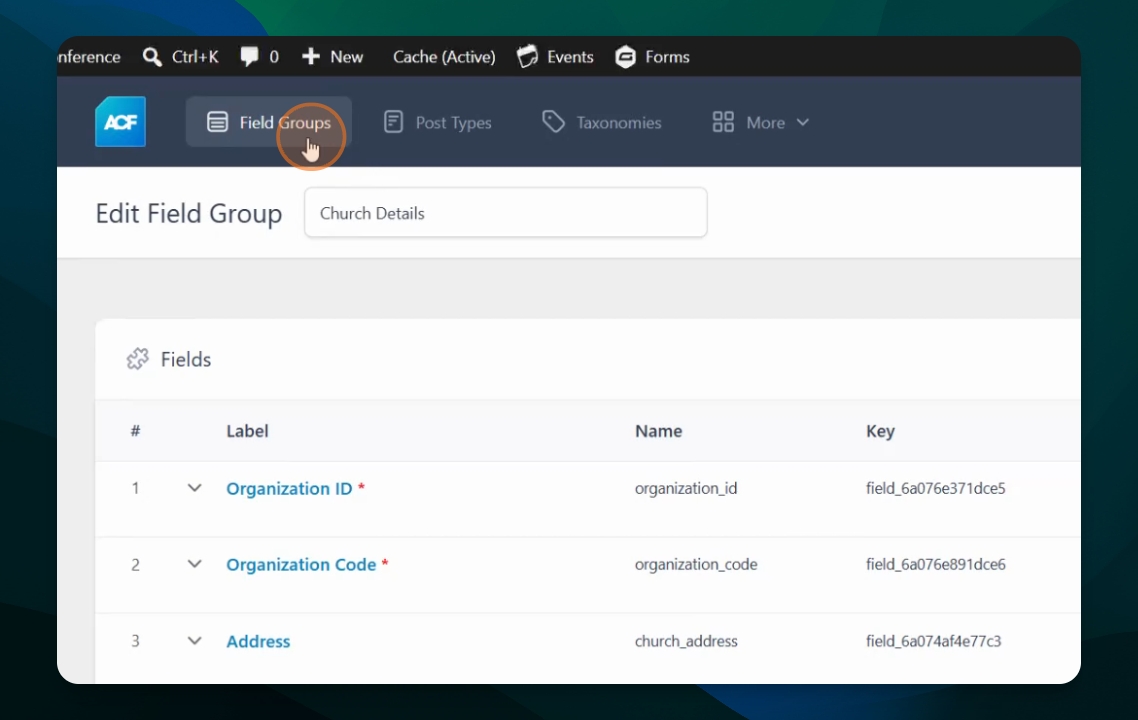Open the Organization ID field link
Image resolution: width=1138 pixels, height=720 pixels.
click(x=289, y=488)
